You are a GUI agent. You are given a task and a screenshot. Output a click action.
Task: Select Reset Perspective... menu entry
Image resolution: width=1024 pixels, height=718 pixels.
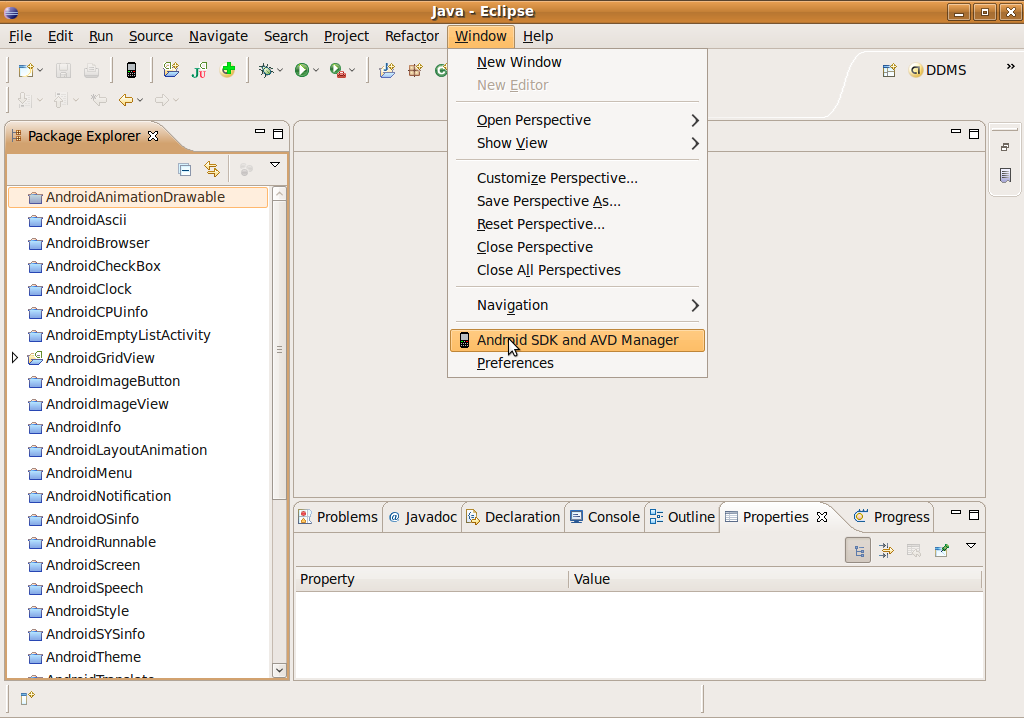tap(577, 224)
